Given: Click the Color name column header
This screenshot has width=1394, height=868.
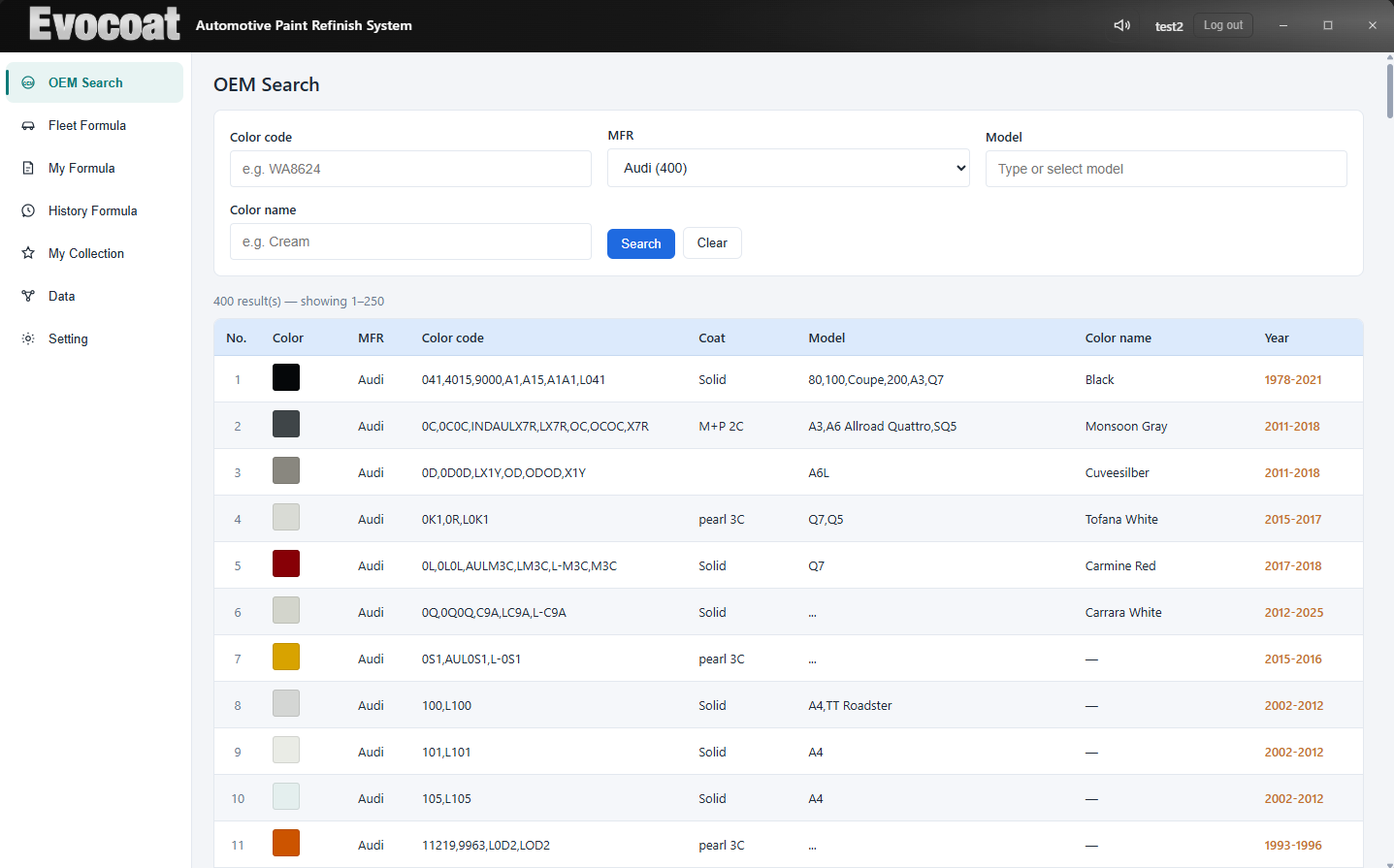Looking at the screenshot, I should (x=1118, y=338).
